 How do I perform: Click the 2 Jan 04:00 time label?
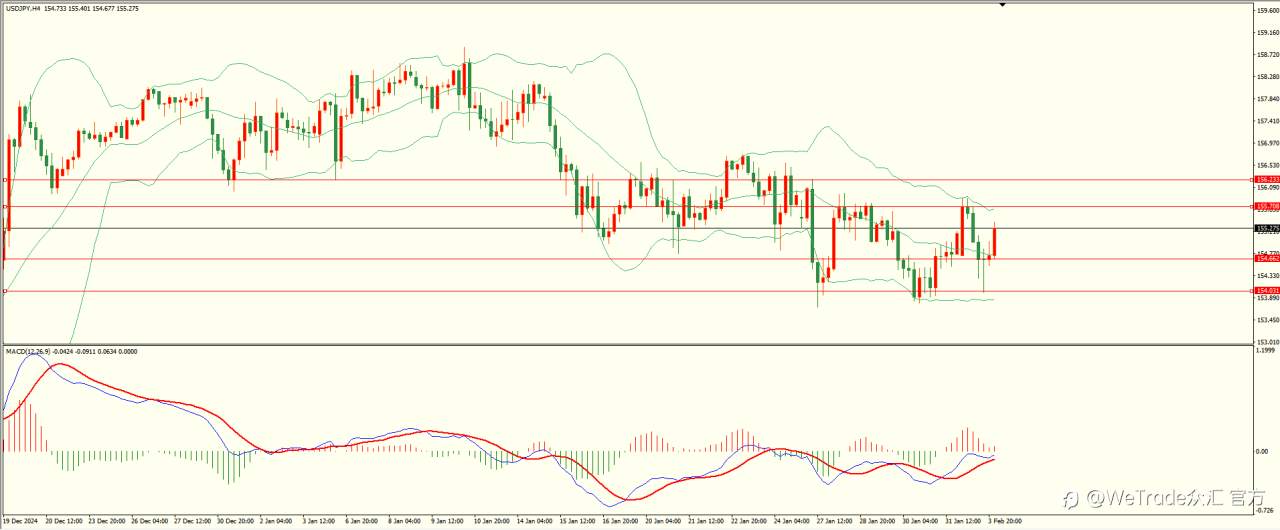coord(276,521)
